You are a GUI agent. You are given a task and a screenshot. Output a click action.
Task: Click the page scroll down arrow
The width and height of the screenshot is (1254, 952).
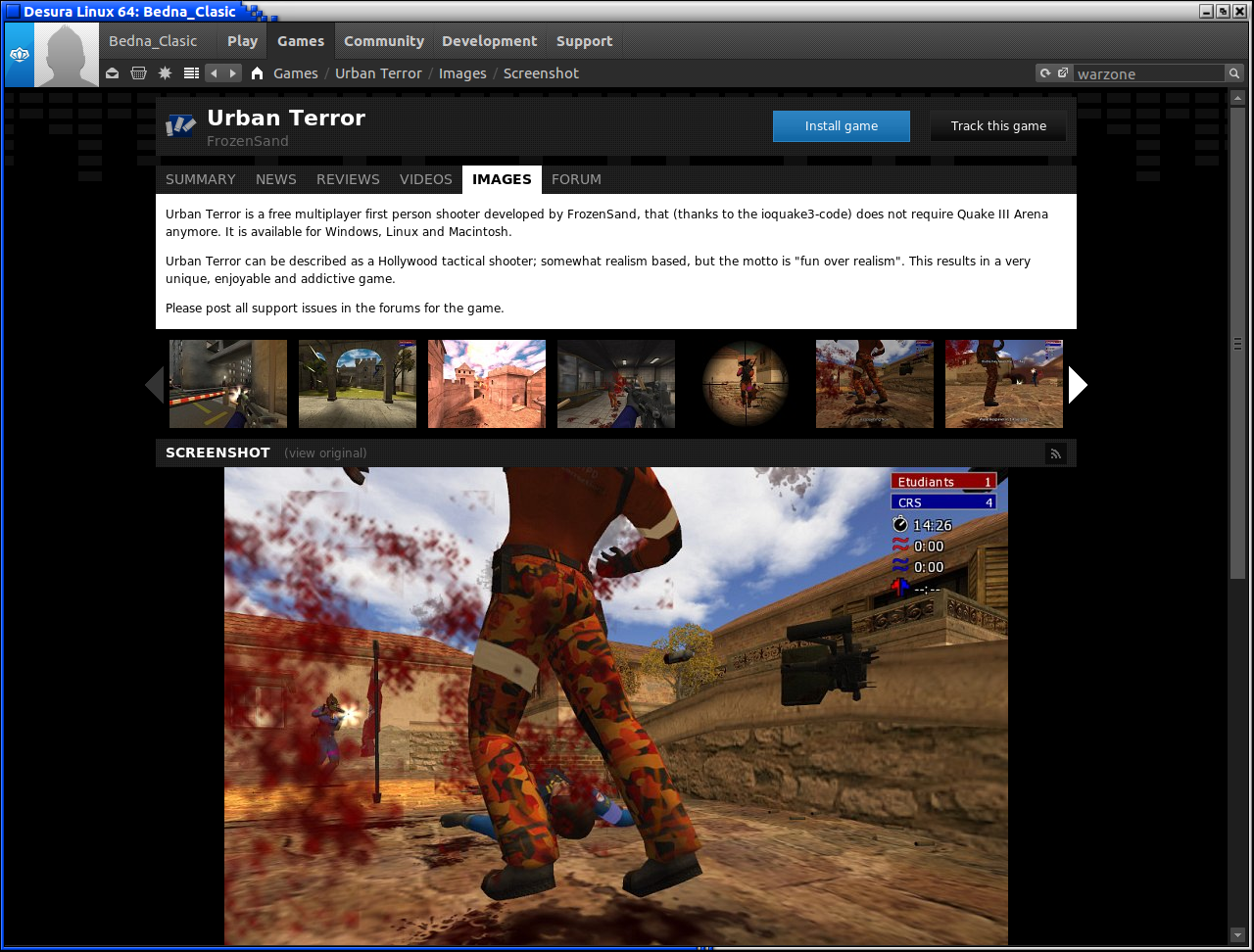coord(1237,935)
